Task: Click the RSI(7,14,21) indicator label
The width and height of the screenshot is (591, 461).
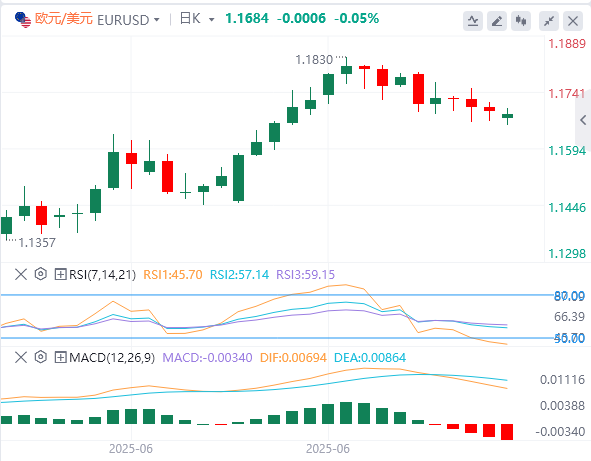Action: (x=102, y=274)
